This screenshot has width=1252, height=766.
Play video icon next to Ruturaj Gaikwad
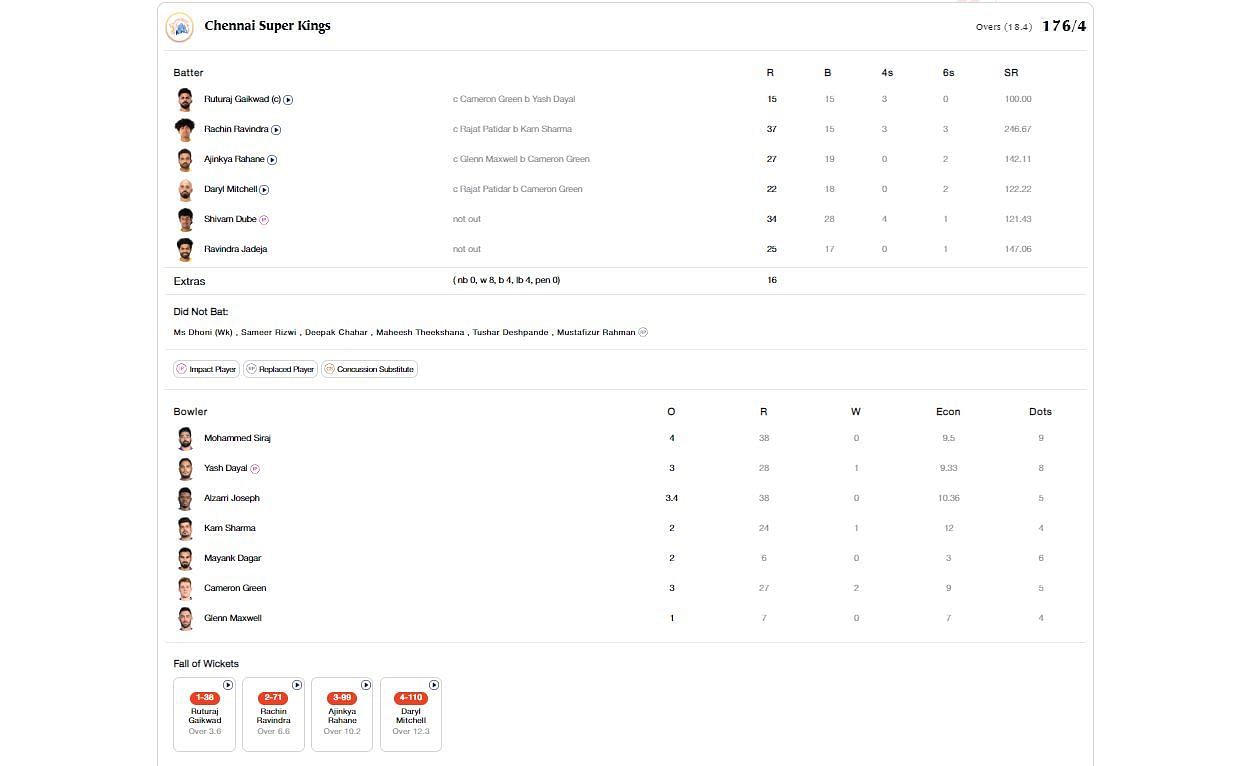(288, 100)
